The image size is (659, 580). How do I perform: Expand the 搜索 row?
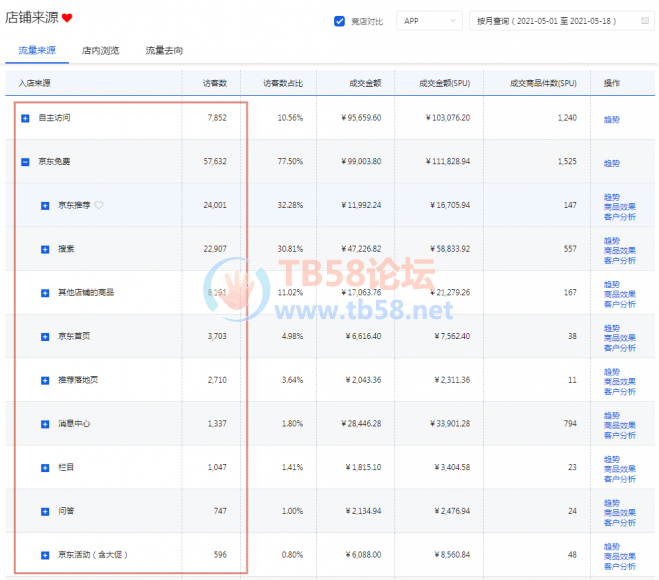click(x=45, y=249)
